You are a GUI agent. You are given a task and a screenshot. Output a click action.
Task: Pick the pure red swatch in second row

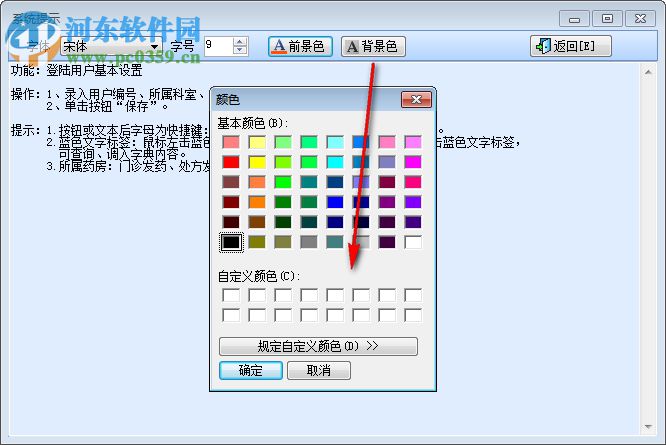231,162
